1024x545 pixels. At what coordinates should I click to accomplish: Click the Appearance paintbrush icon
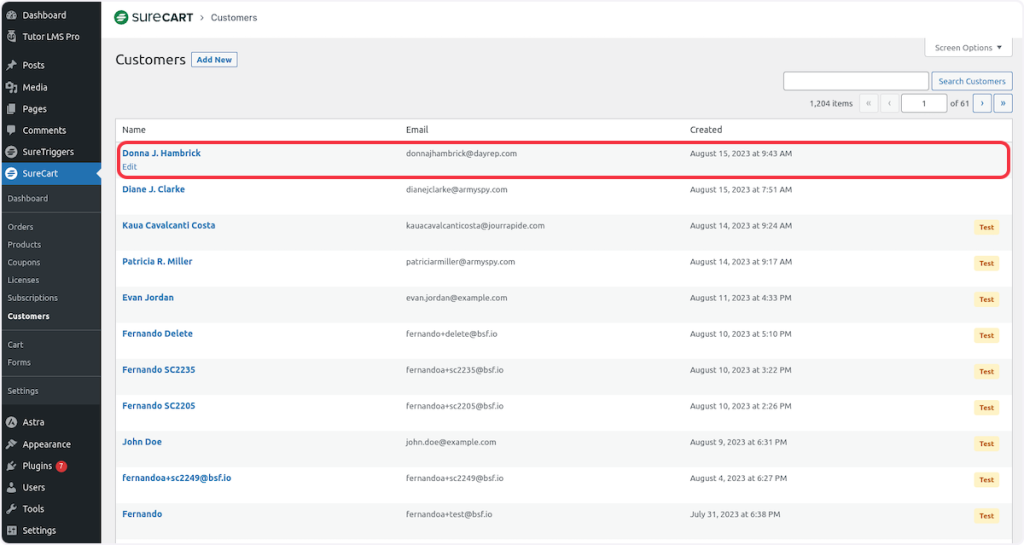pyautogui.click(x=11, y=444)
